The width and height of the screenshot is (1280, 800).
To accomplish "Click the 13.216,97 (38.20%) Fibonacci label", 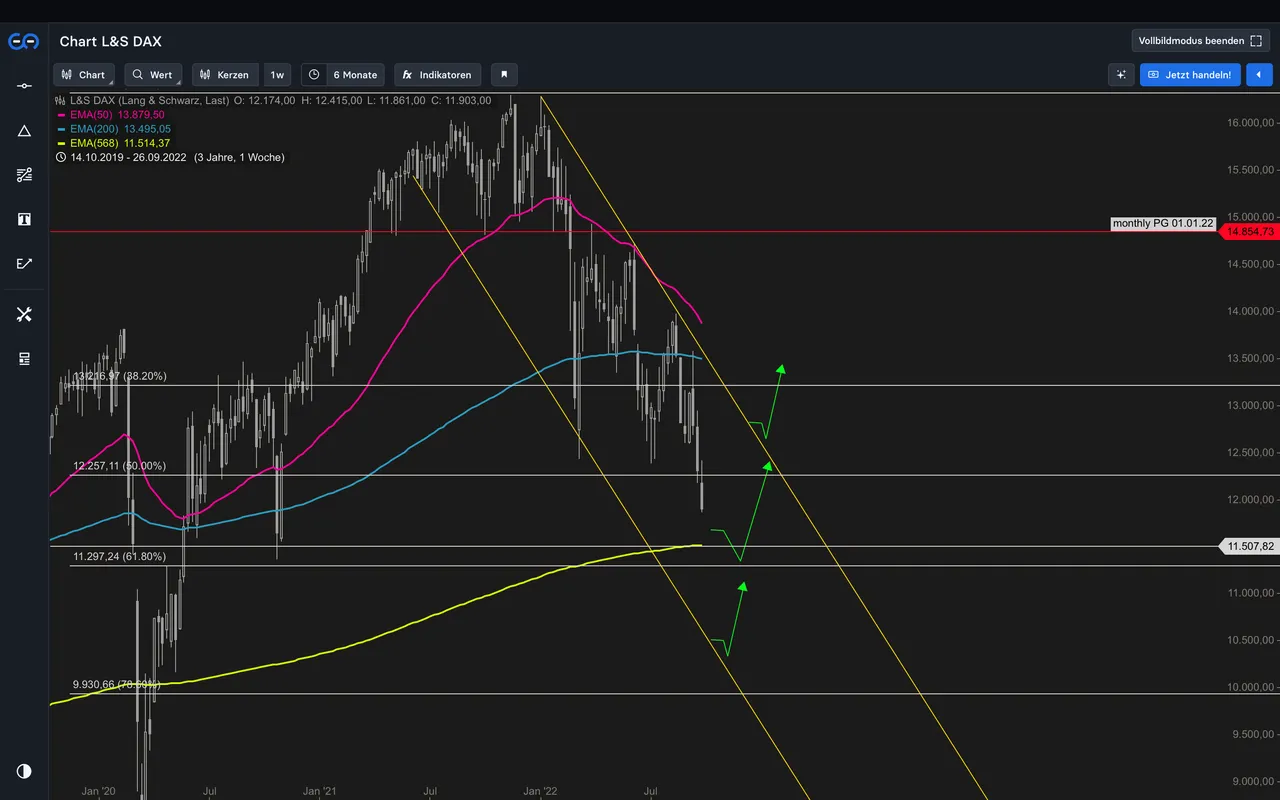I will (x=120, y=376).
